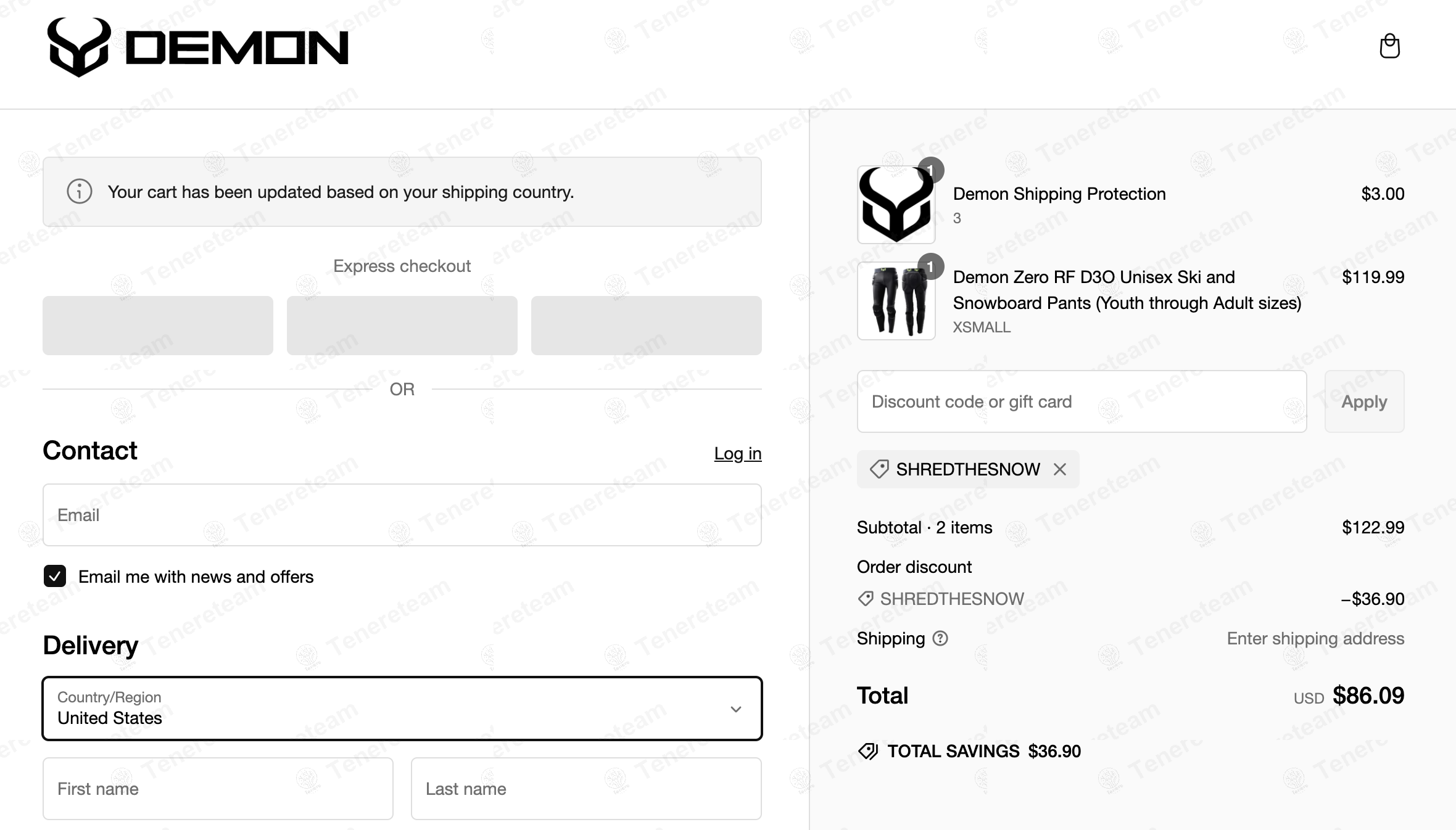Click the shipping help question mark icon
Viewport: 1456px width, 830px height.
[x=940, y=638]
